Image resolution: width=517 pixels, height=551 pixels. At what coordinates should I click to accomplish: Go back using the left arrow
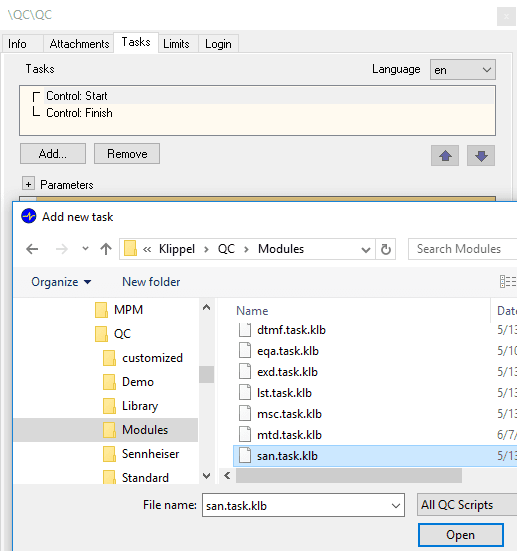tap(32, 249)
